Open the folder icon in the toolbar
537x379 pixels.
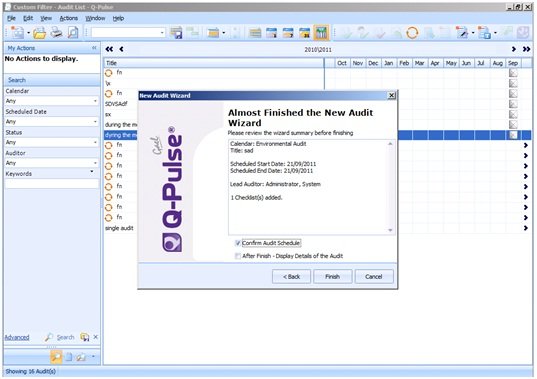(39, 33)
